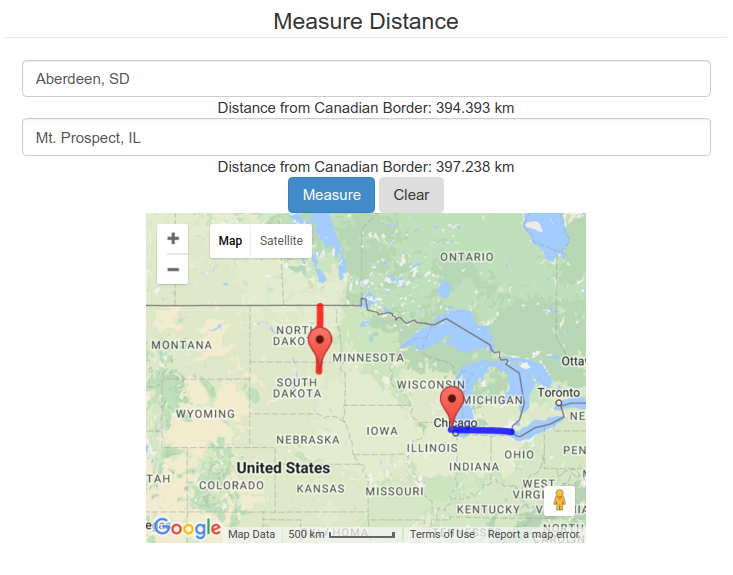Click the NEBRASKA label on map
The image size is (733, 575).
(308, 440)
